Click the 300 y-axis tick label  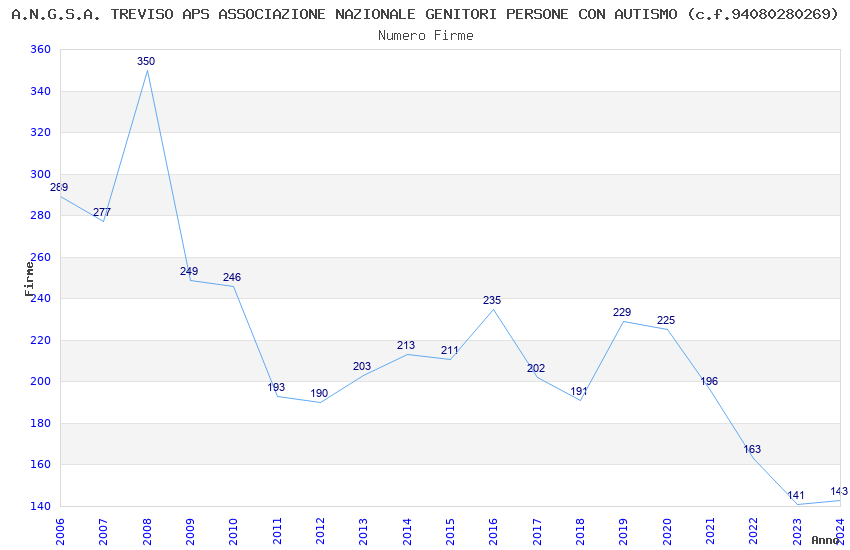pyautogui.click(x=41, y=174)
